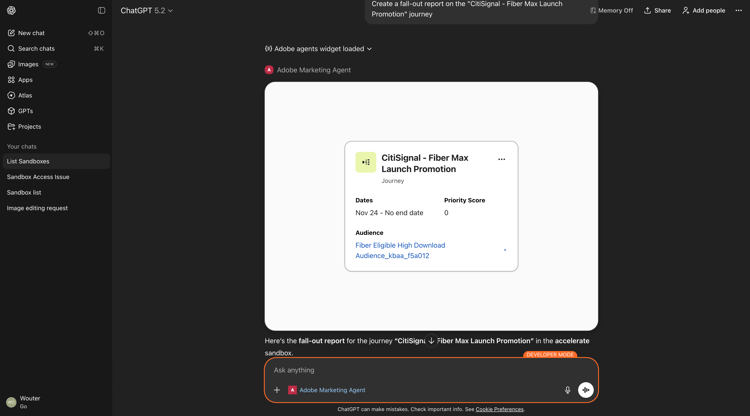This screenshot has width=750, height=416.
Task: Open the Wouter account menu
Action: tap(56, 402)
